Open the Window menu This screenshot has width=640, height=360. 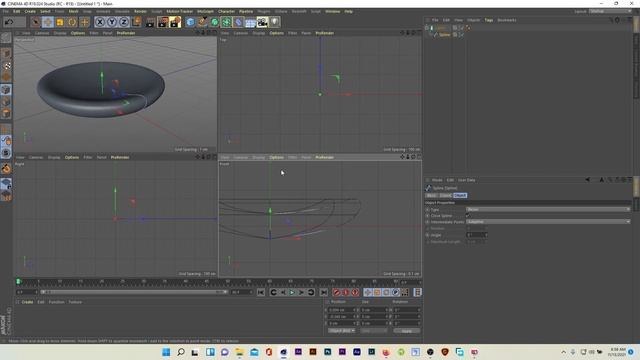(x=333, y=11)
